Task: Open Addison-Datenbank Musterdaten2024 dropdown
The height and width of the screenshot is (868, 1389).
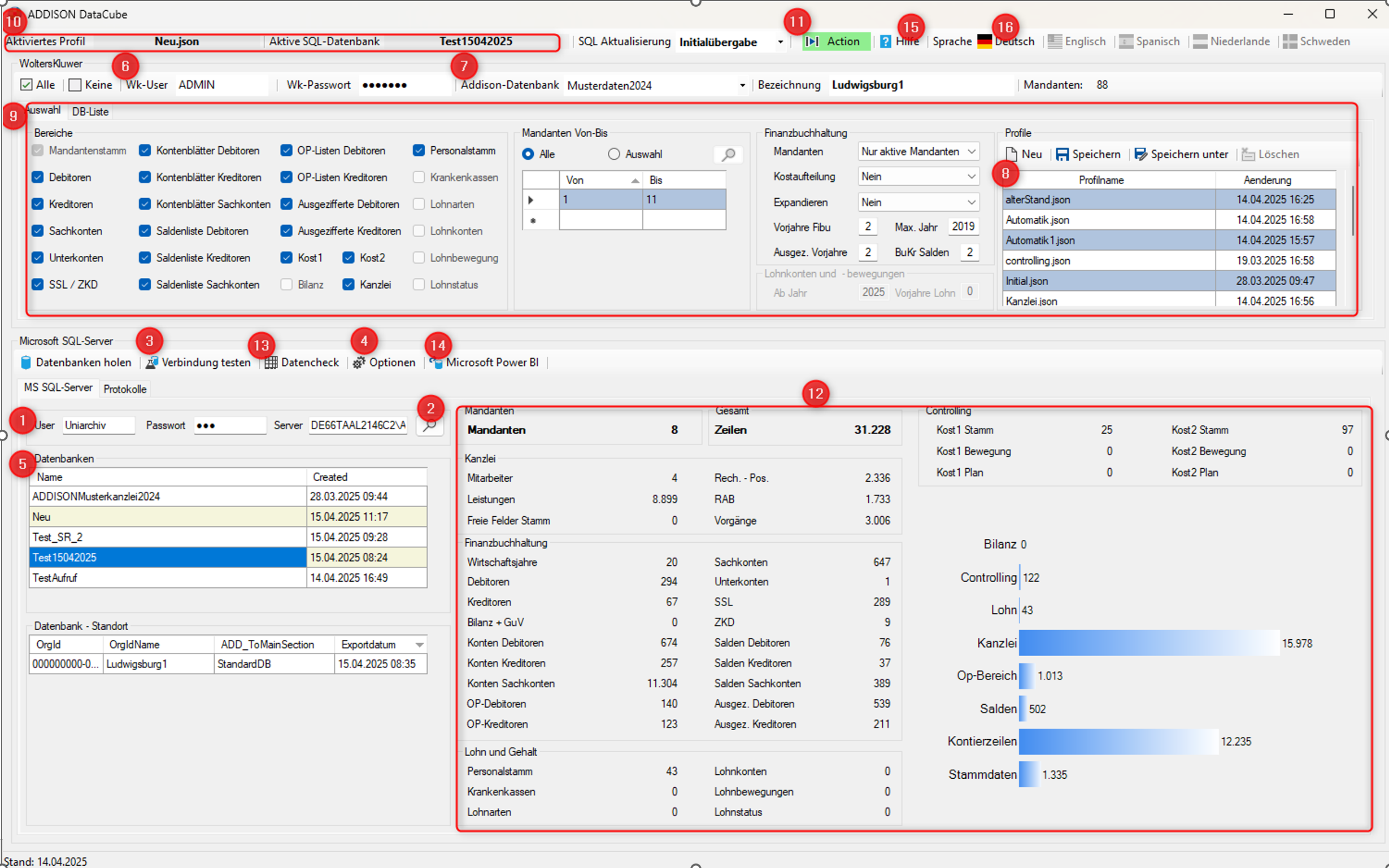Action: [x=742, y=85]
